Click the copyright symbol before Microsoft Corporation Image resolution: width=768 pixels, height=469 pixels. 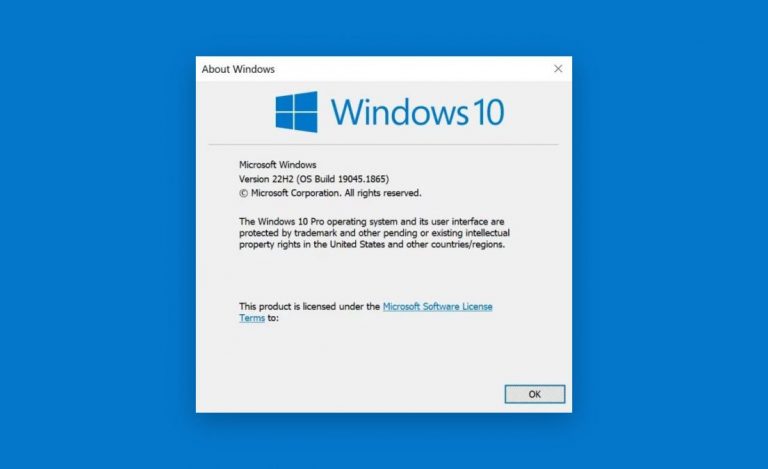click(243, 193)
